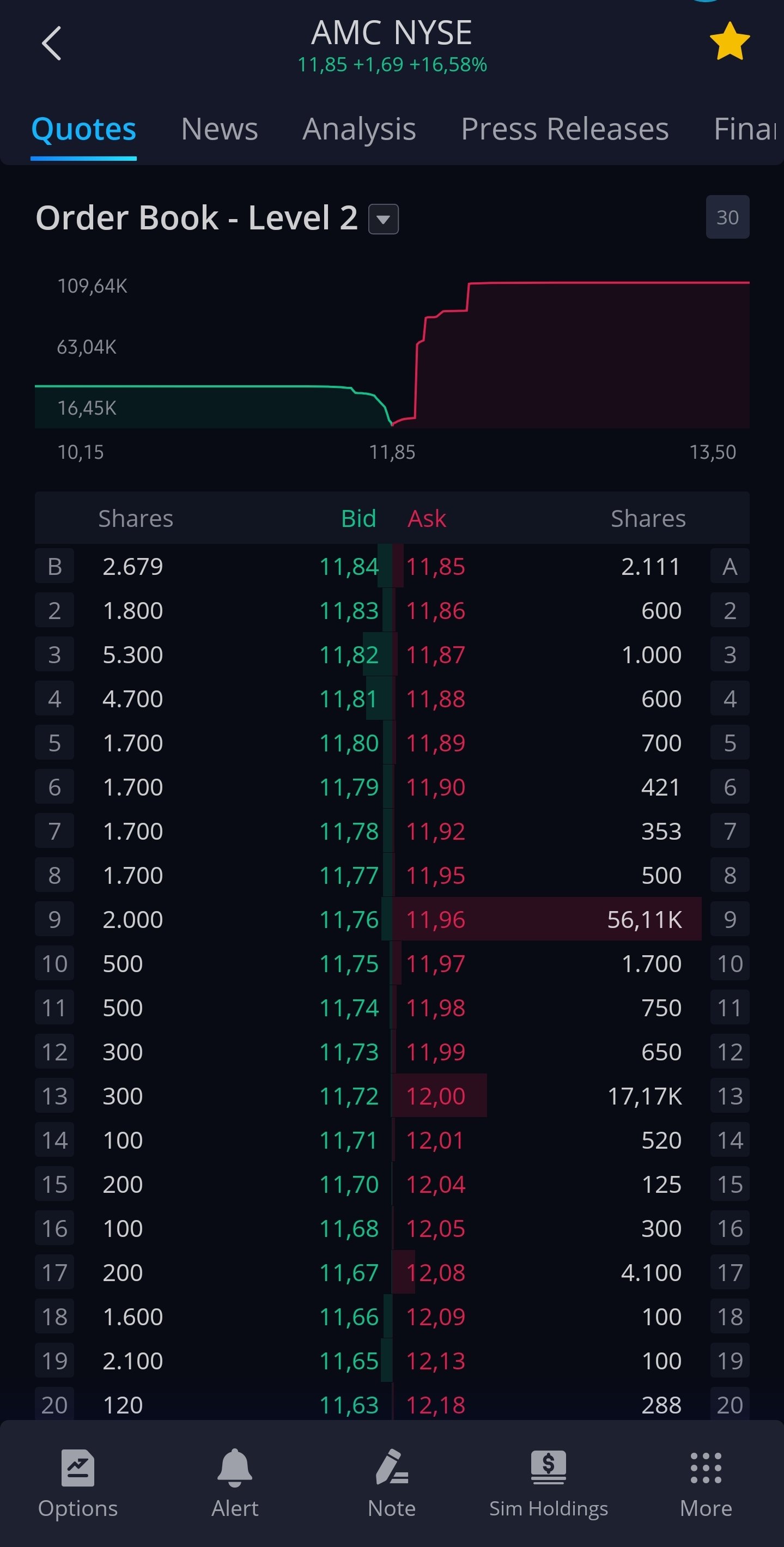
Task: Toggle the yellow favorite star
Action: click(730, 41)
